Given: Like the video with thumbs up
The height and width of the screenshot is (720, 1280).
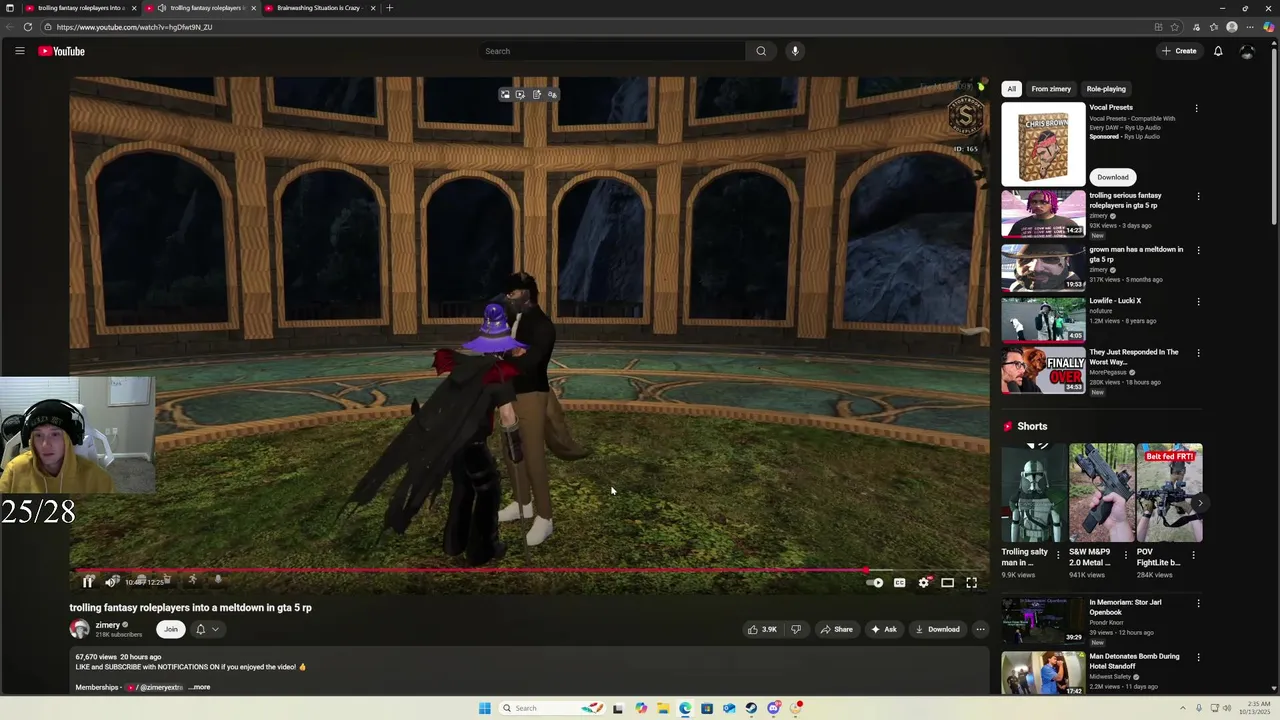Looking at the screenshot, I should point(762,629).
